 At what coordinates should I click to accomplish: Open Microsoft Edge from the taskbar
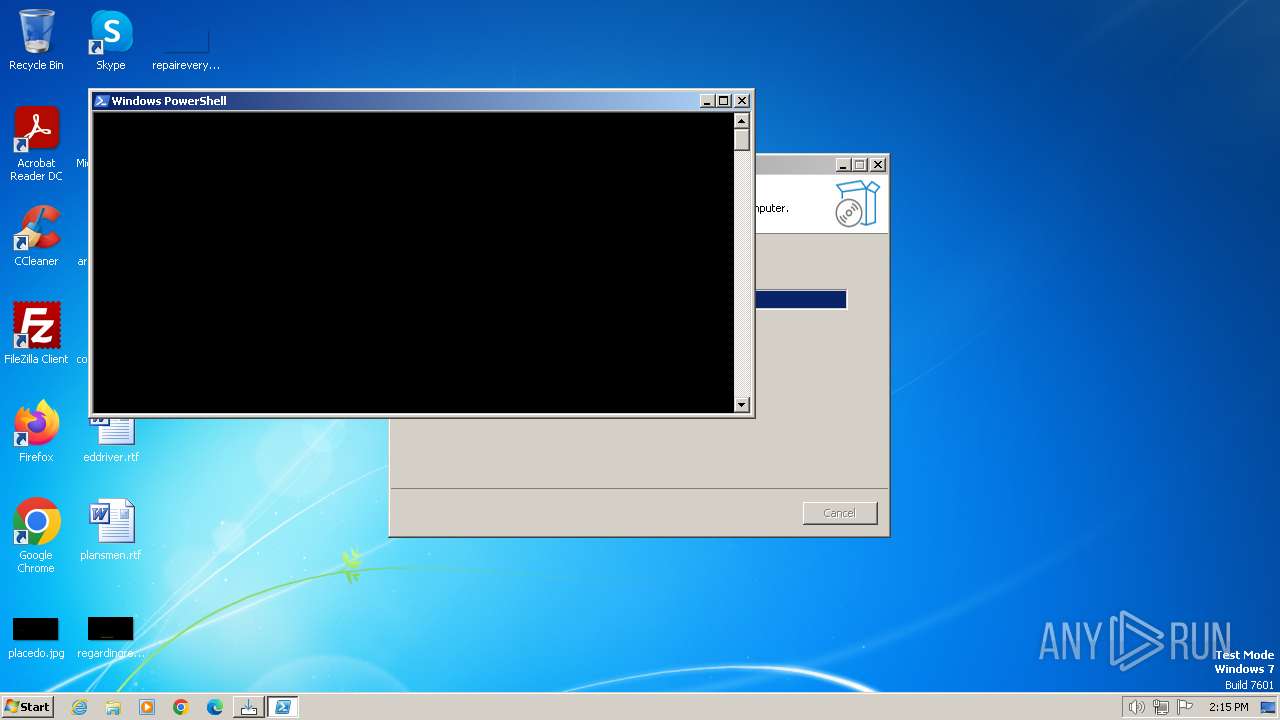215,707
